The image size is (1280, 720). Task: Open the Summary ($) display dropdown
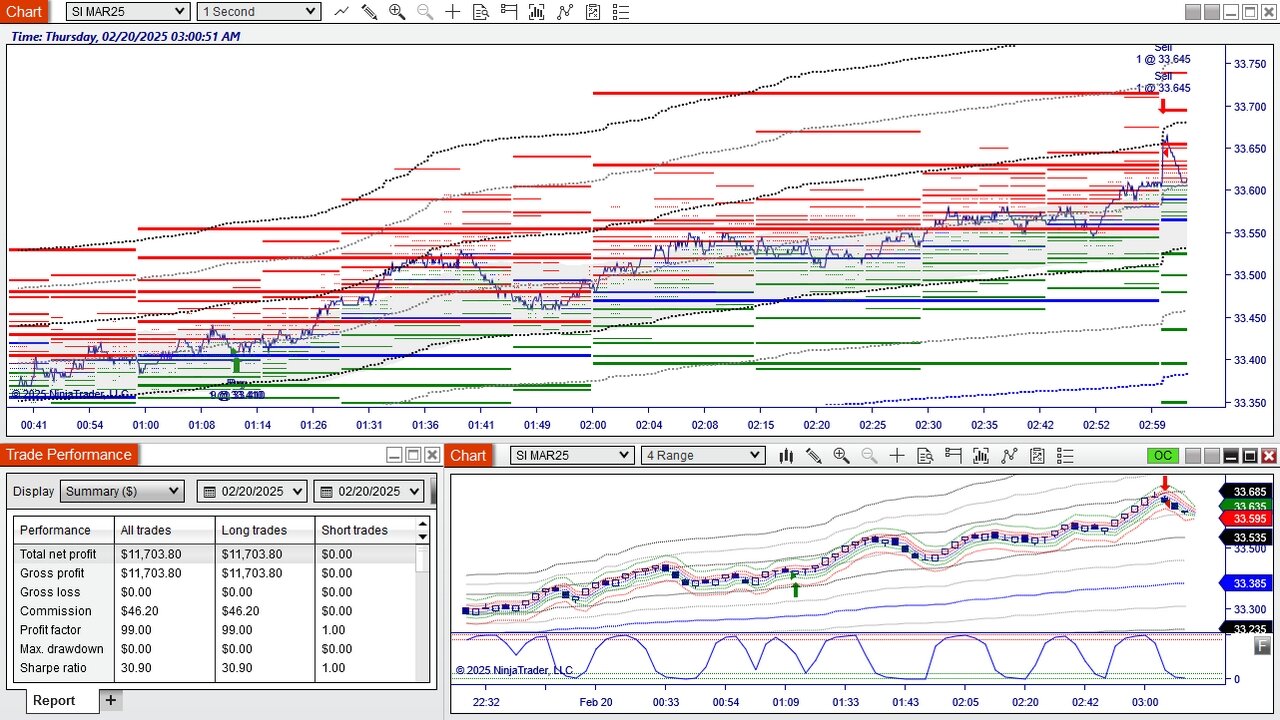pyautogui.click(x=122, y=491)
